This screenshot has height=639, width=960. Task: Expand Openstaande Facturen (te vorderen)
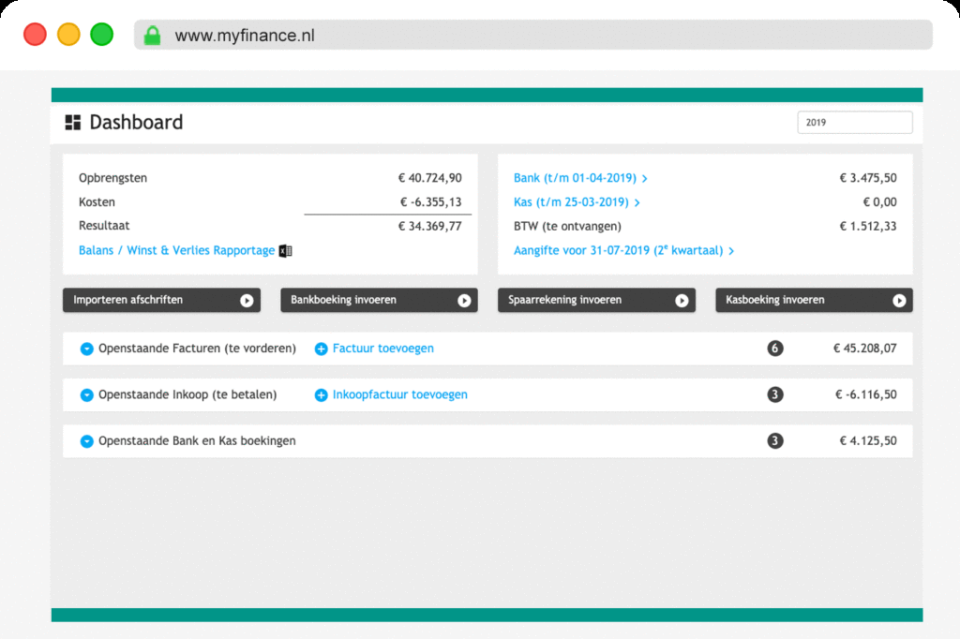86,348
